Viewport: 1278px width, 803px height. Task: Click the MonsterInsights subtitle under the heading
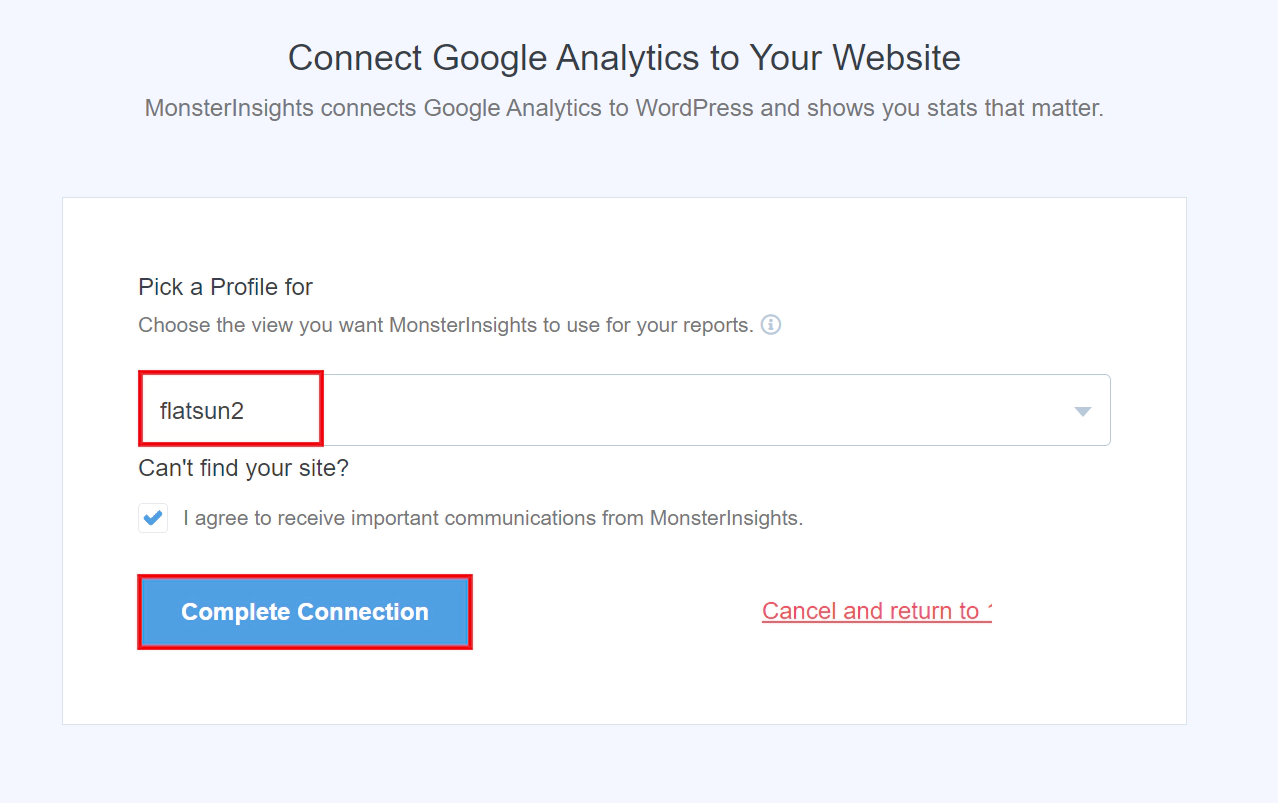[624, 108]
